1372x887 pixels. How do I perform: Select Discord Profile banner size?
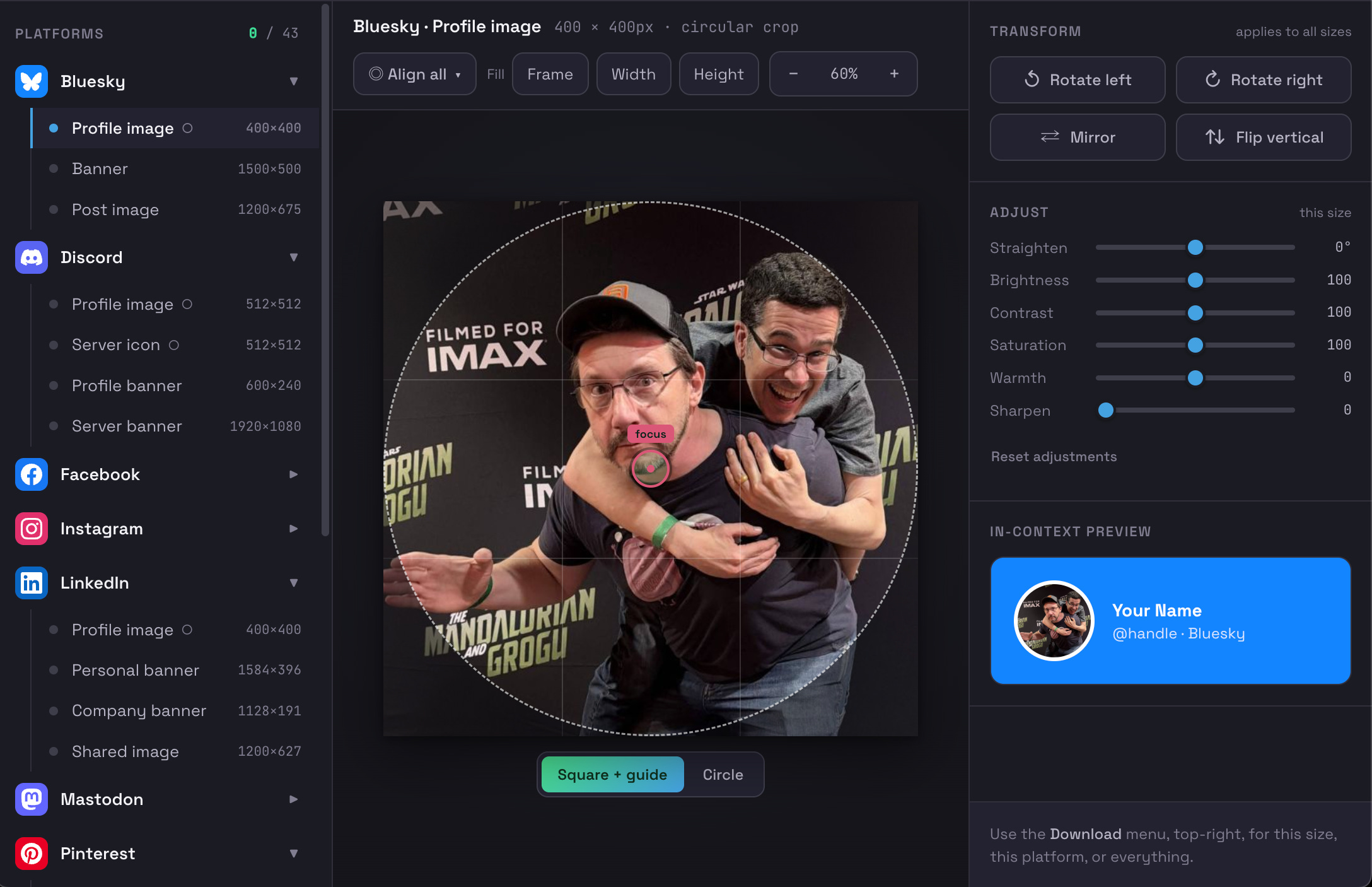pyautogui.click(x=175, y=385)
